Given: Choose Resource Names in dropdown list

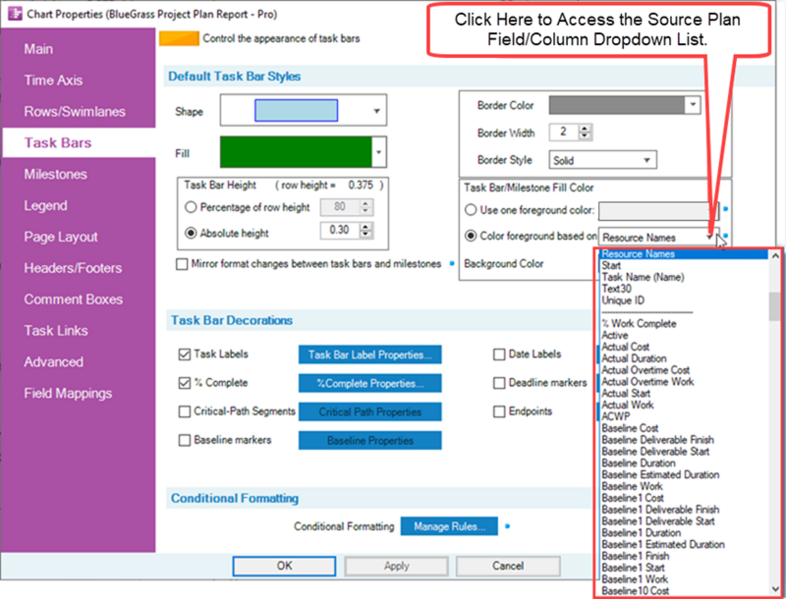Looking at the screenshot, I should tap(684, 254).
